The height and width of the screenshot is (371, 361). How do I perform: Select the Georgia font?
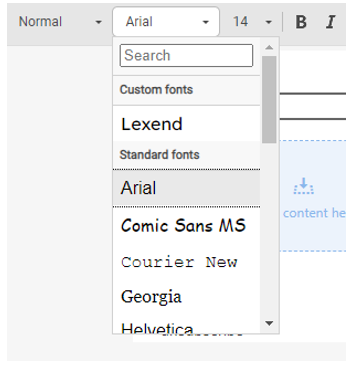click(x=186, y=296)
